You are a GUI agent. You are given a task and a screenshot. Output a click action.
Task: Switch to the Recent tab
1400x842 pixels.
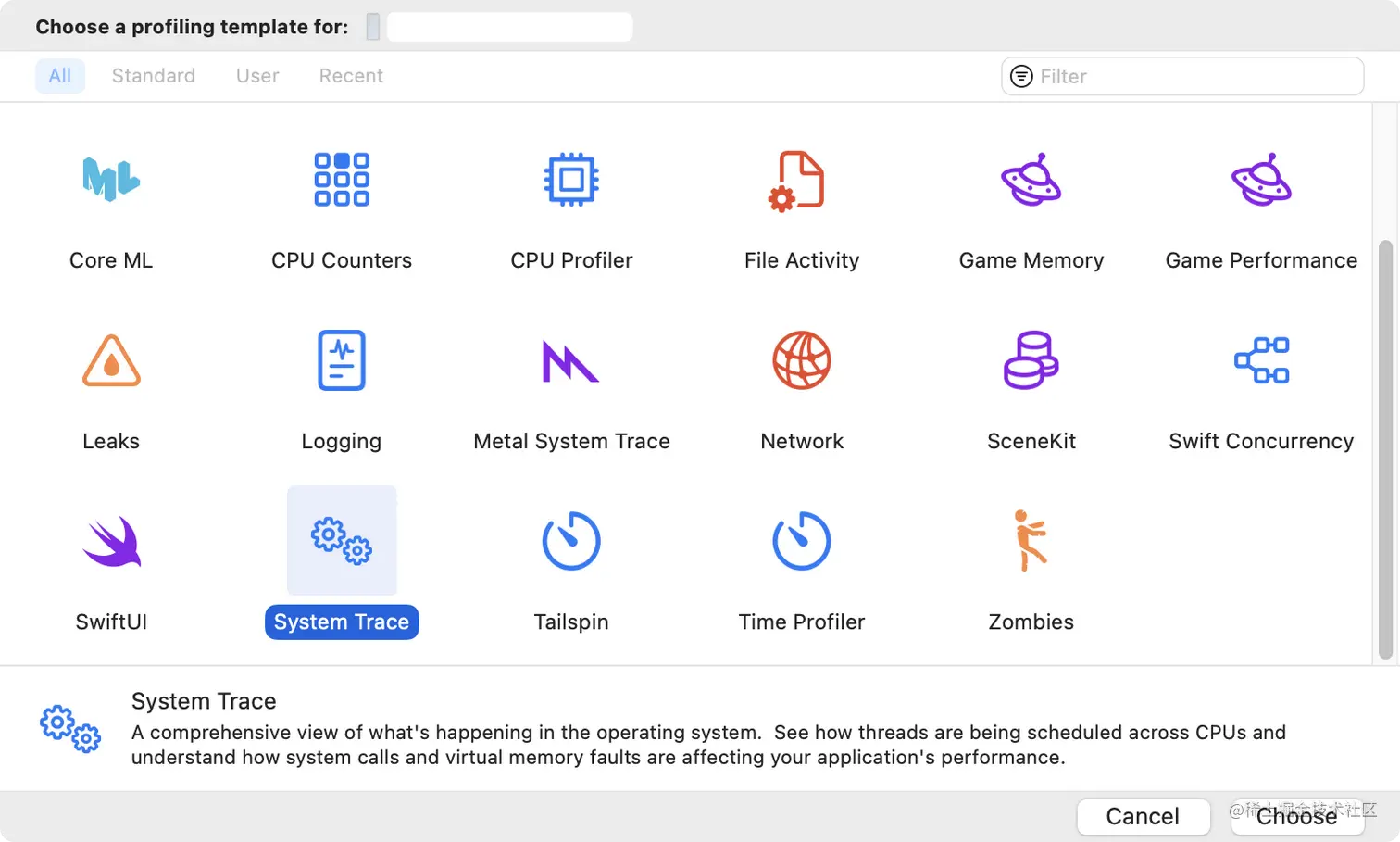pyautogui.click(x=351, y=76)
